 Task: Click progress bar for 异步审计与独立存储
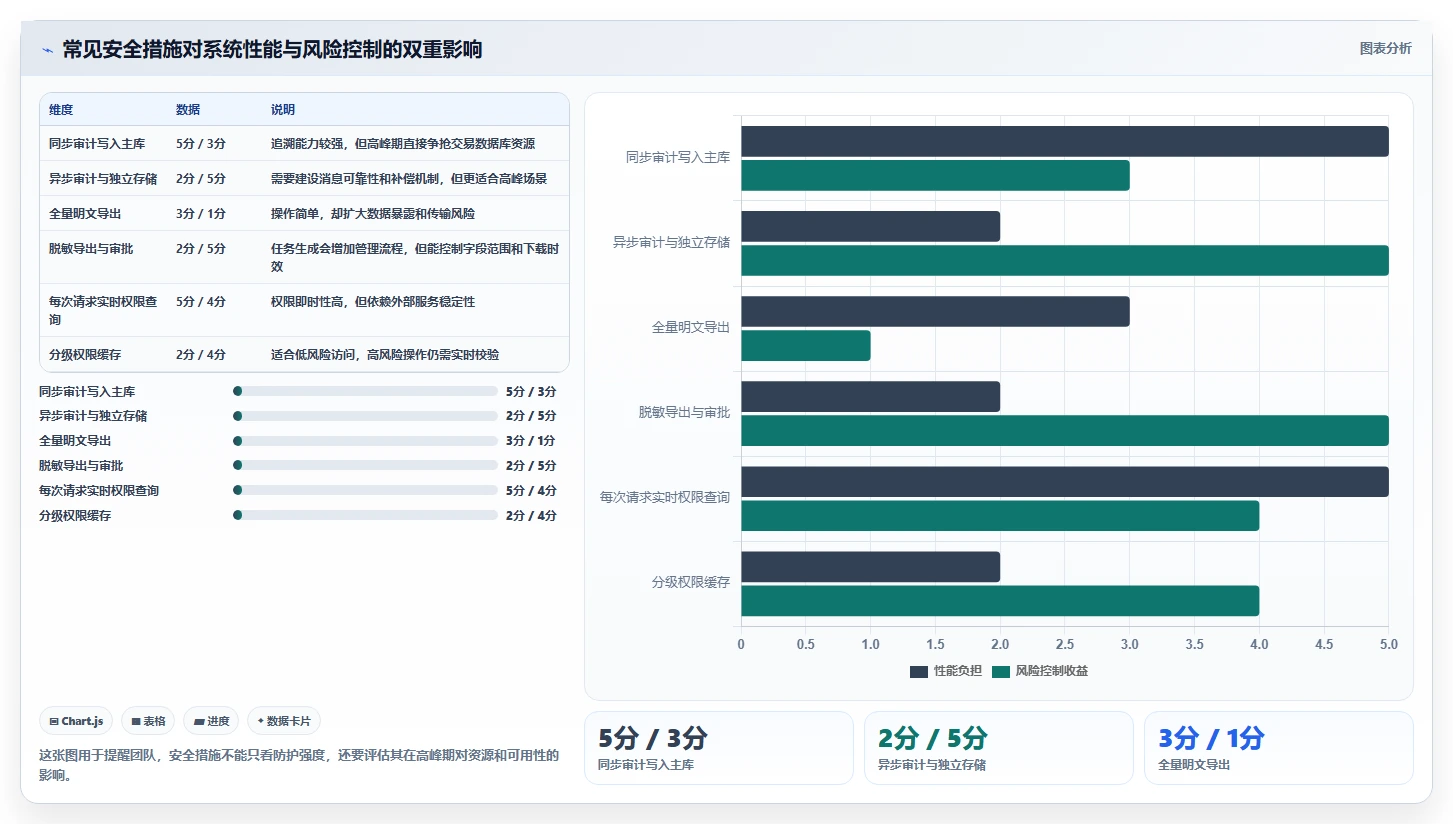(364, 416)
